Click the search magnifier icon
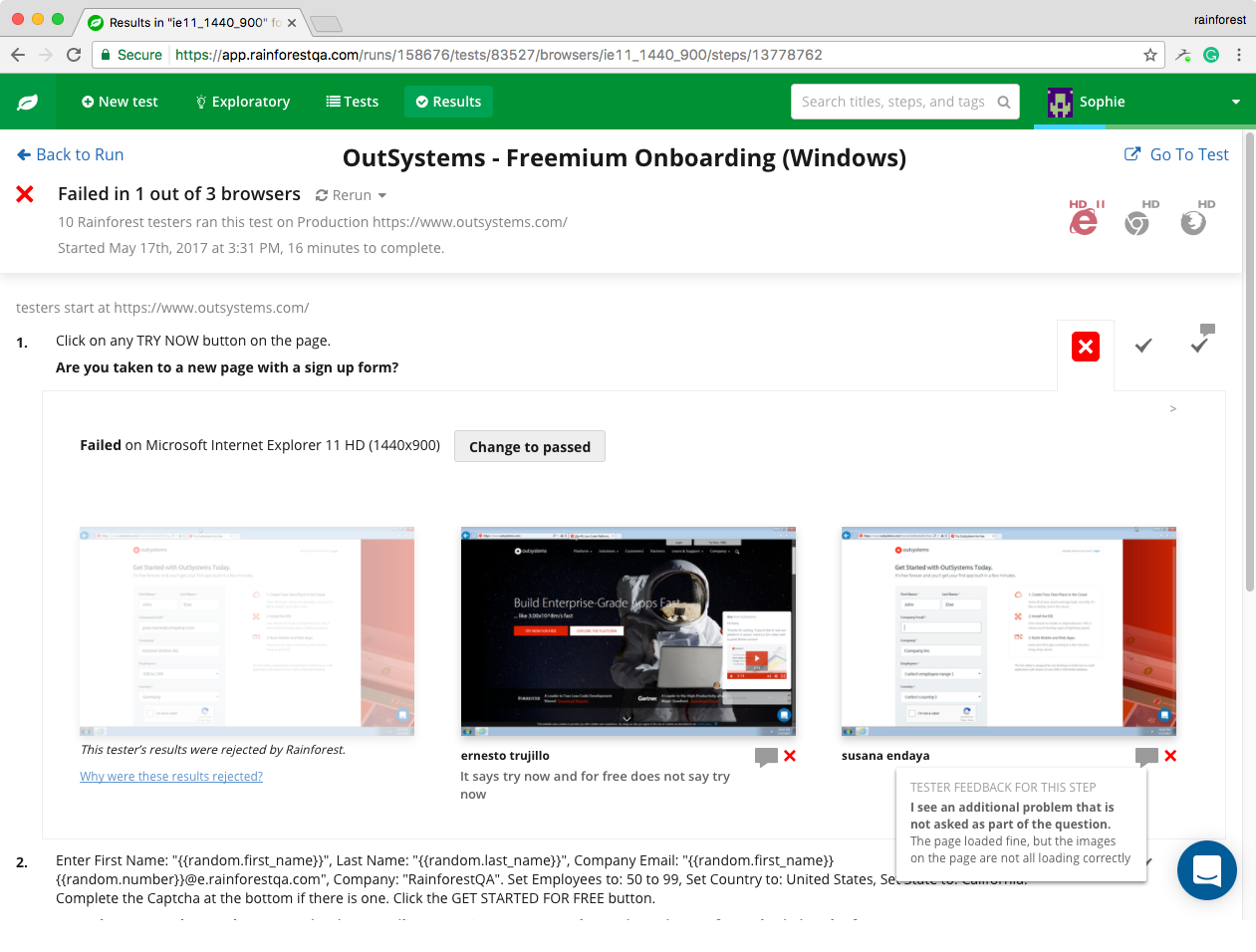The height and width of the screenshot is (952, 1256). point(1004,102)
